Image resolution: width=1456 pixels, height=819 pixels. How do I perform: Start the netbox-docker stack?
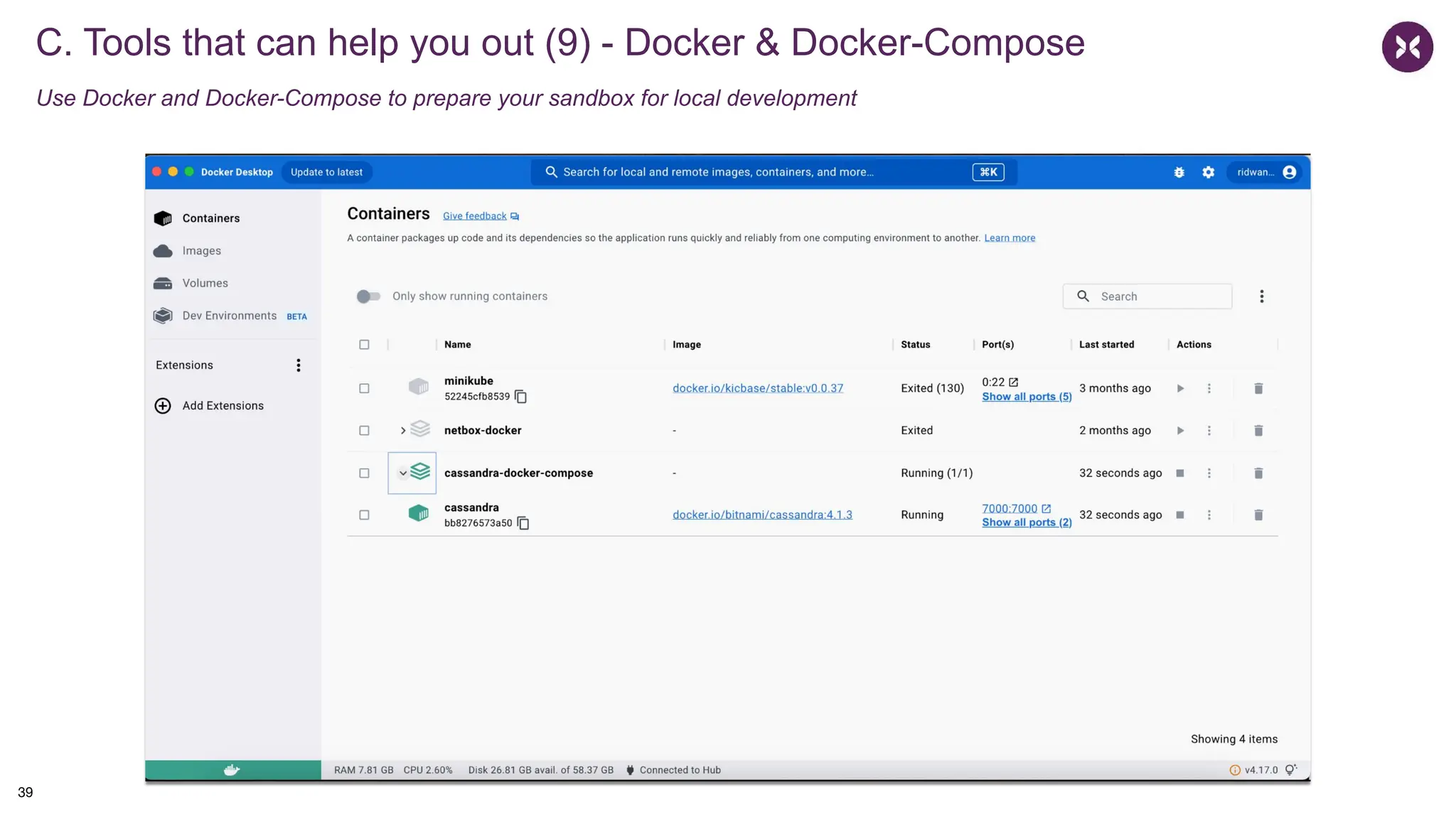(x=1180, y=431)
